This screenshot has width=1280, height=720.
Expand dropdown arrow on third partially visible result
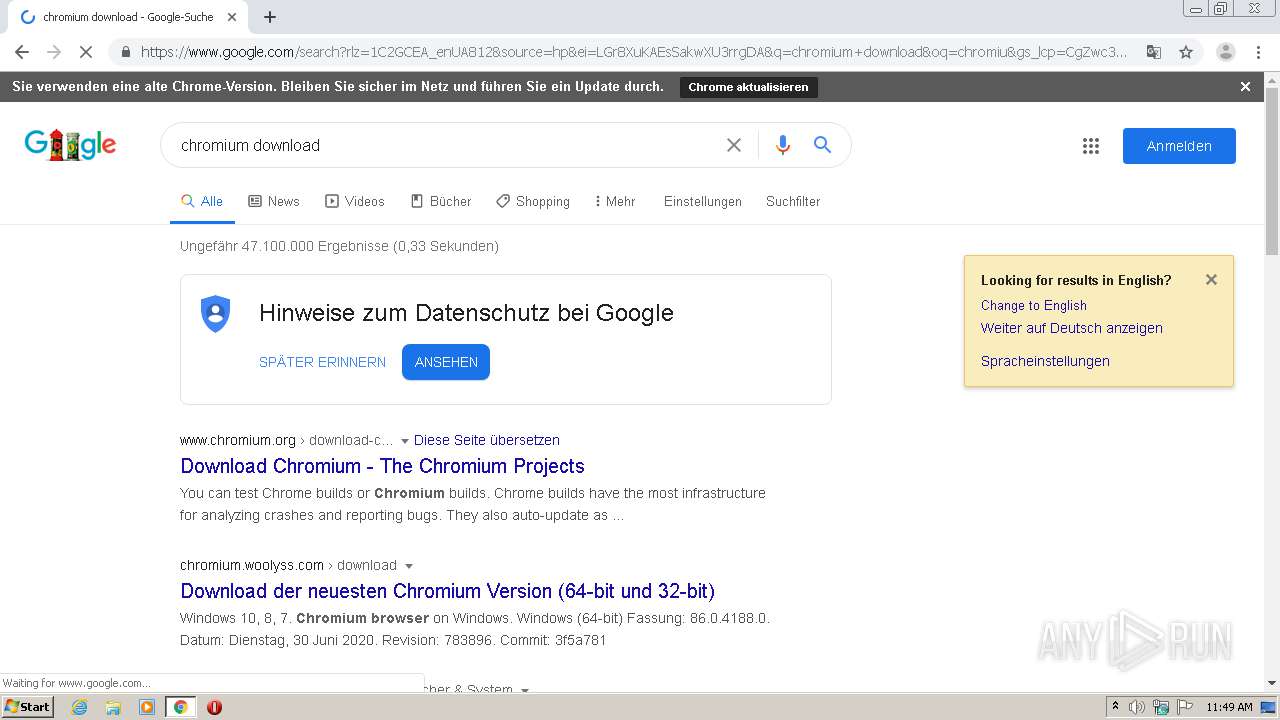coord(525,689)
